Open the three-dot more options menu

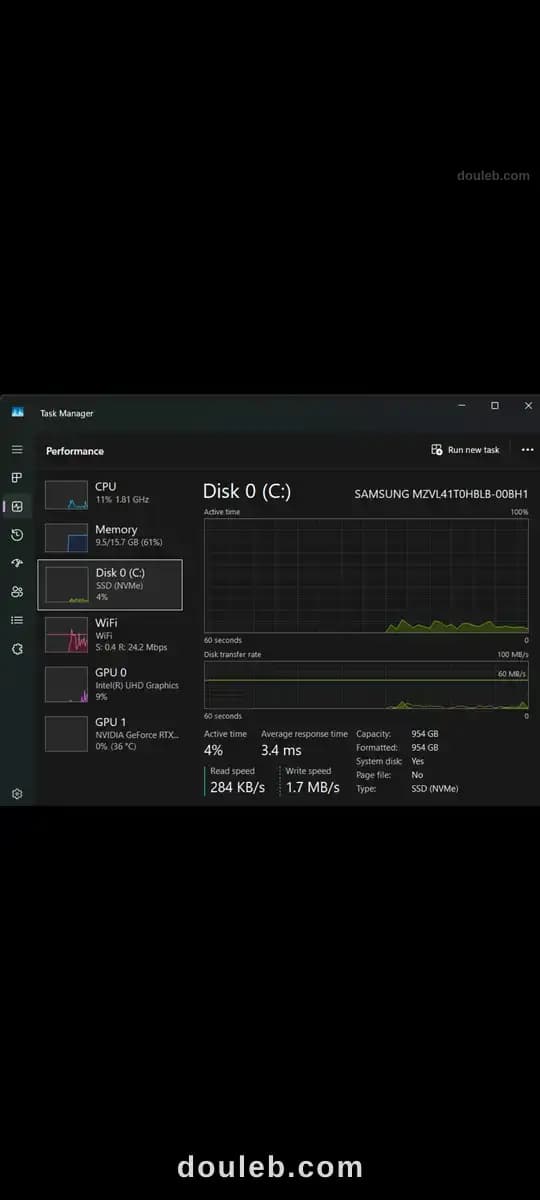(x=528, y=450)
